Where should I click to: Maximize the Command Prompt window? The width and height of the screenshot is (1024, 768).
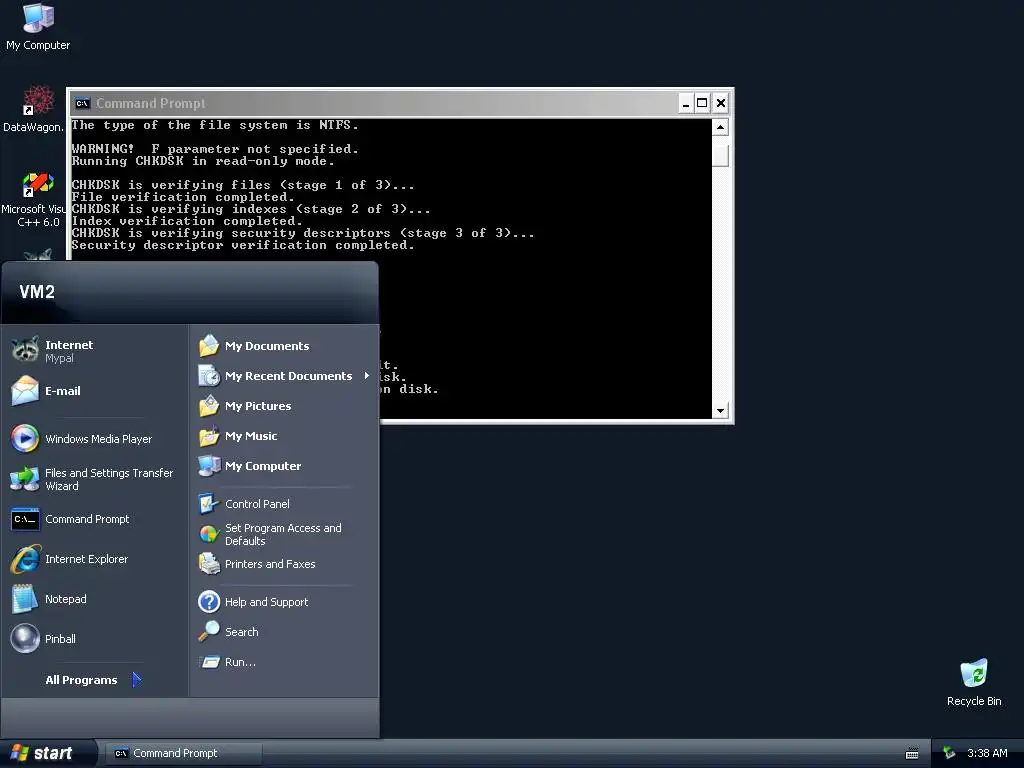pyautogui.click(x=702, y=103)
